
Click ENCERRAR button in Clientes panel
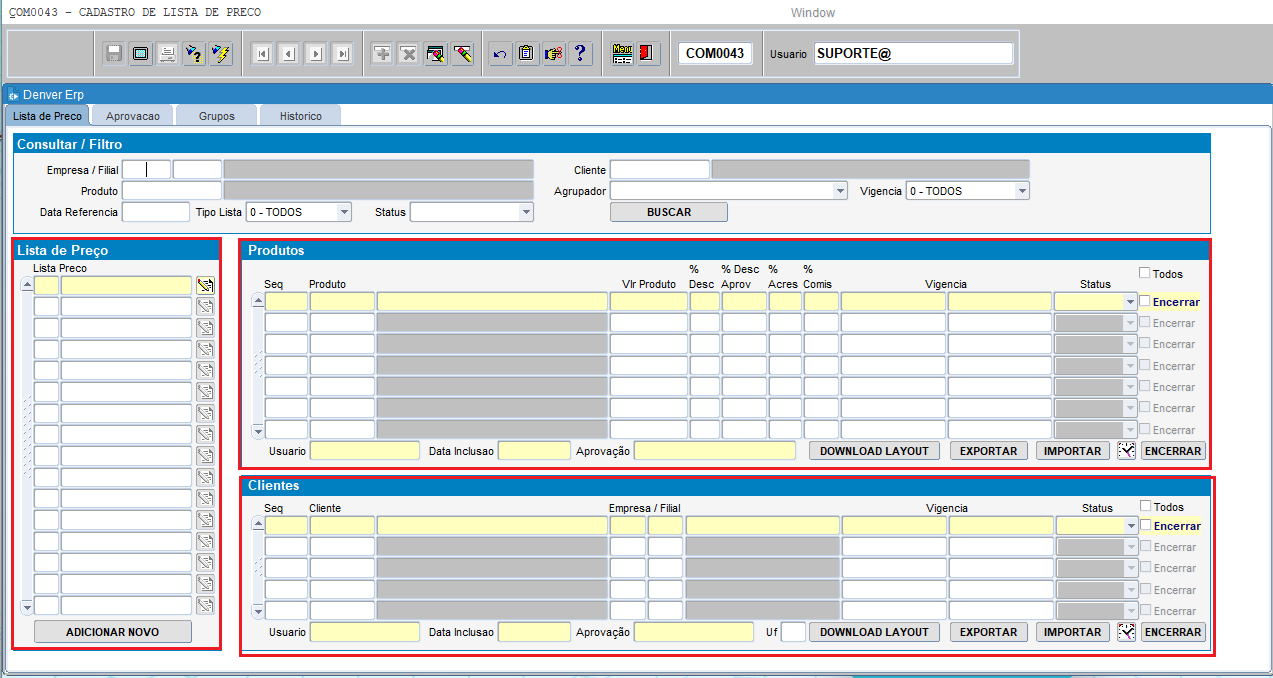pos(1173,632)
